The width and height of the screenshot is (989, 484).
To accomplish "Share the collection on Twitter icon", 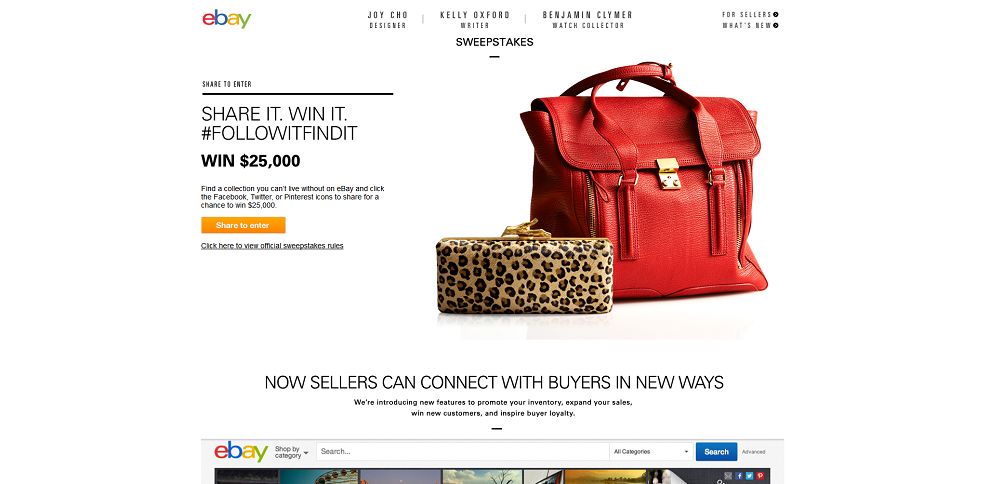I will pyautogui.click(x=749, y=476).
